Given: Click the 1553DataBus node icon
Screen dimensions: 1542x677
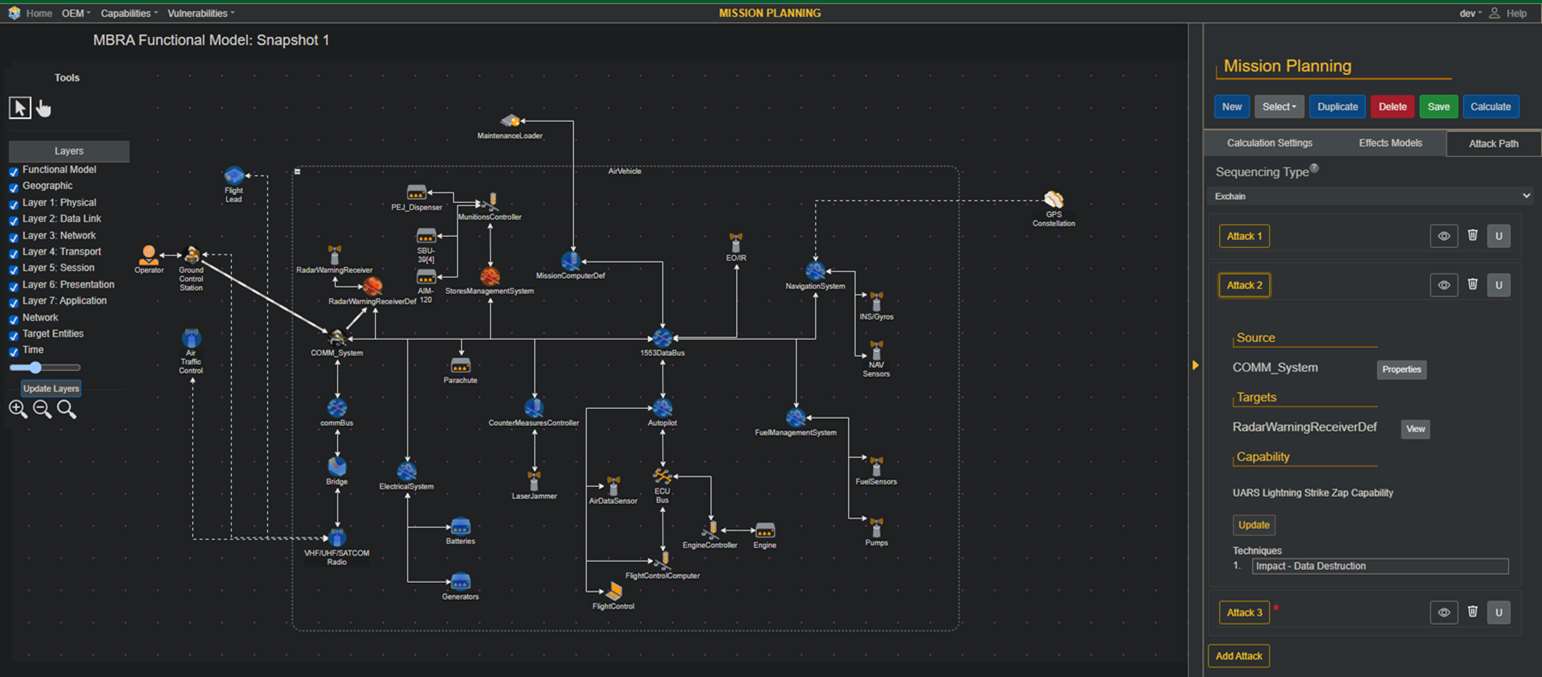Looking at the screenshot, I should (662, 338).
